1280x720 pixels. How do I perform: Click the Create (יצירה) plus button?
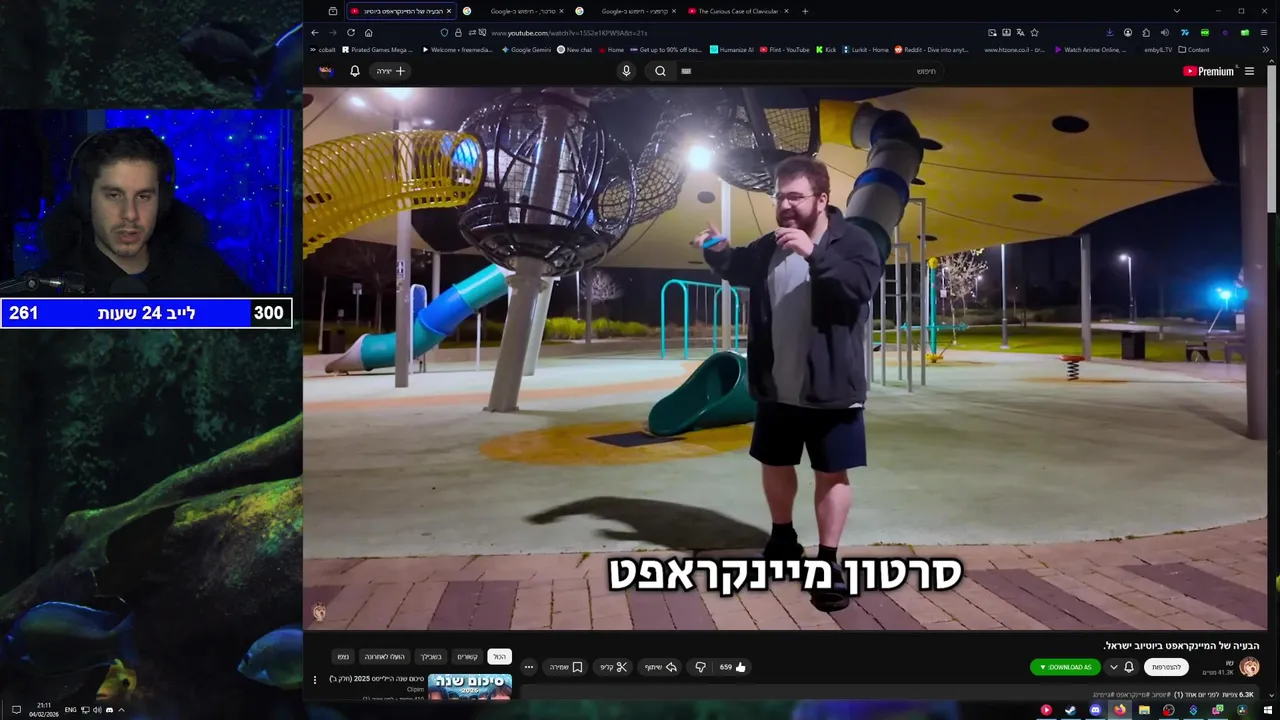[x=391, y=71]
